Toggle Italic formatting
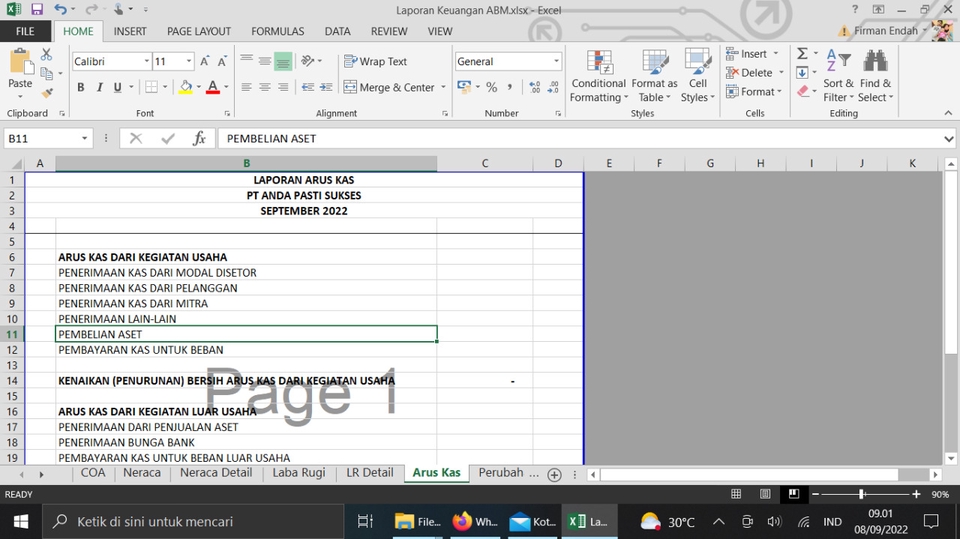 click(x=99, y=87)
